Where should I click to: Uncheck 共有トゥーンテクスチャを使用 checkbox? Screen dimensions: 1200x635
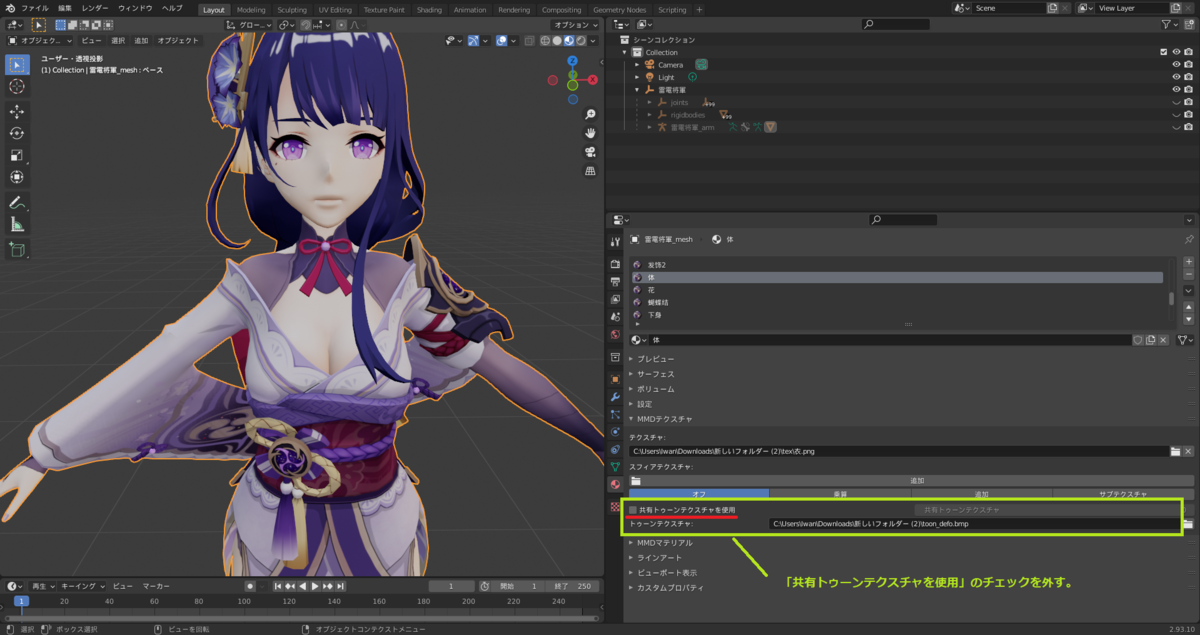[x=632, y=510]
